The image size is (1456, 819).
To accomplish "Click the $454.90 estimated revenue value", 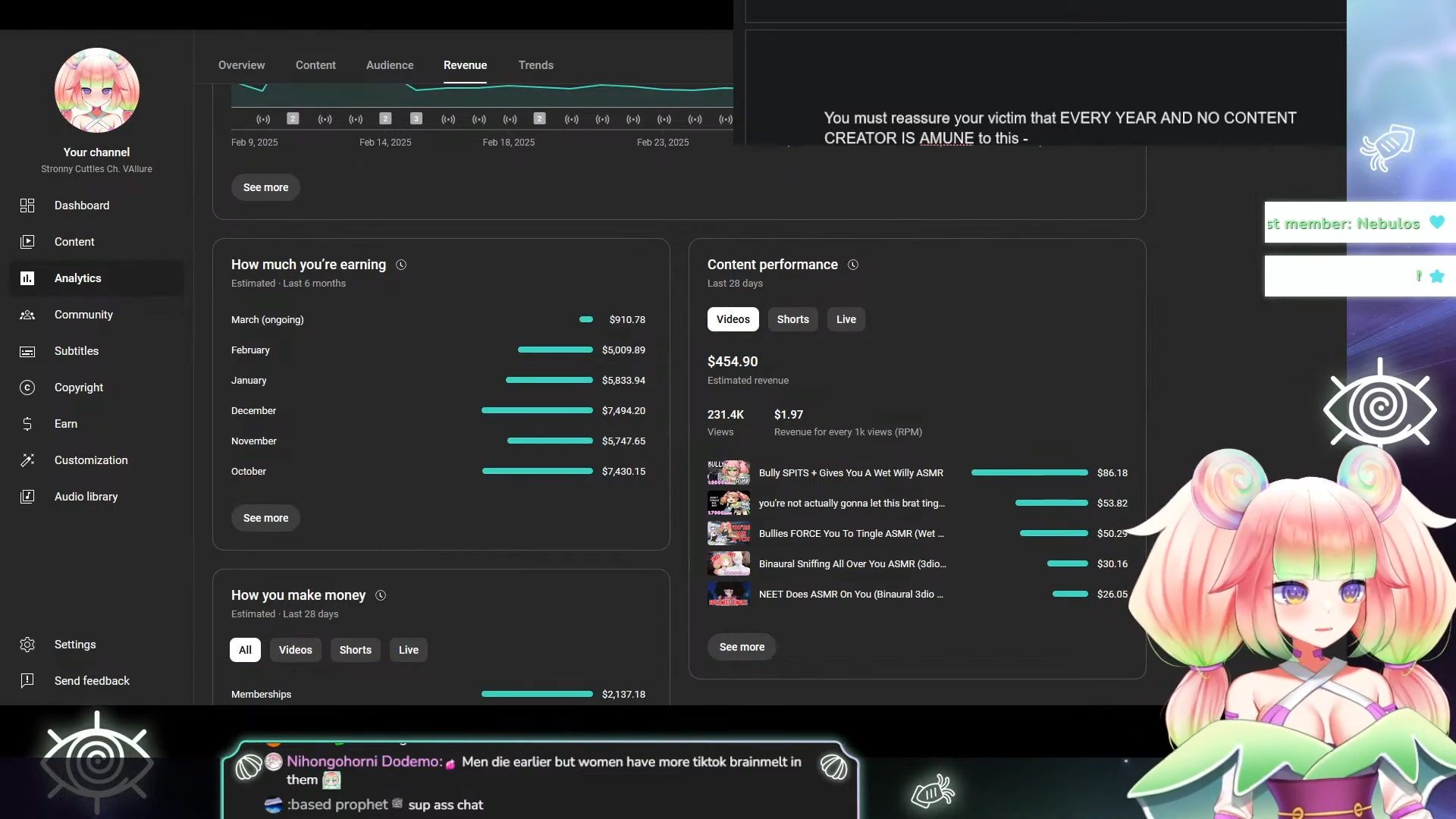I will [x=733, y=362].
